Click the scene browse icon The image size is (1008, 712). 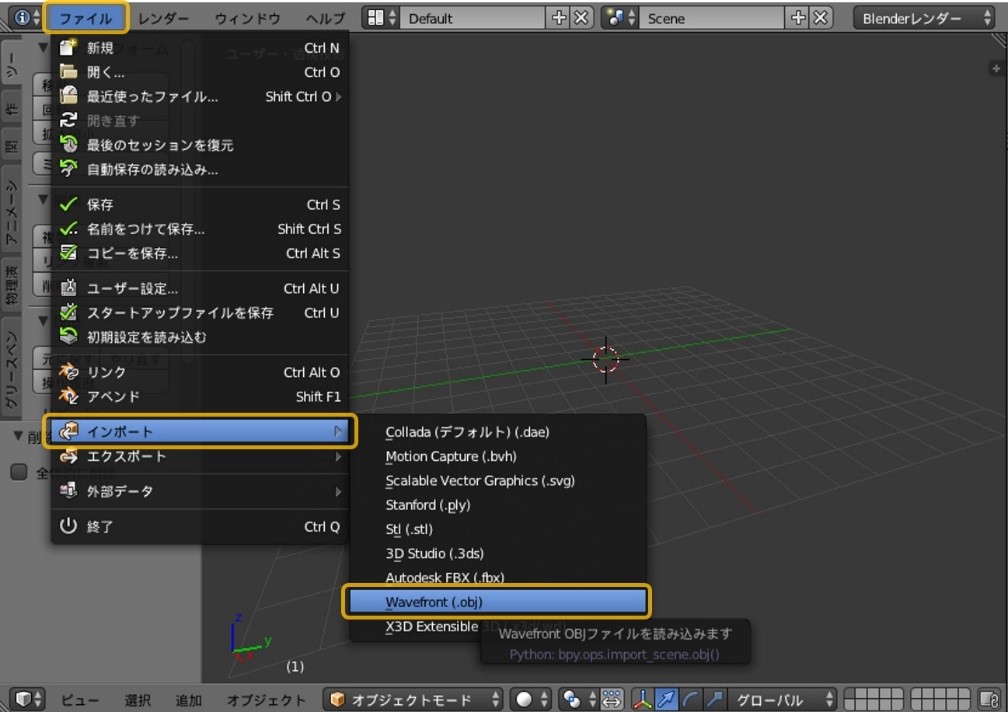point(619,18)
